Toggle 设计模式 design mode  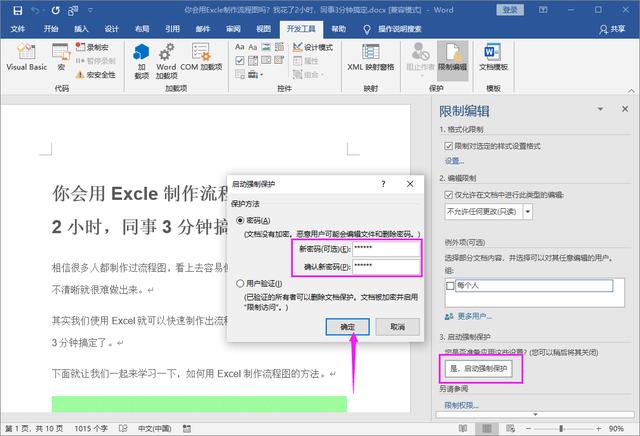click(x=313, y=47)
